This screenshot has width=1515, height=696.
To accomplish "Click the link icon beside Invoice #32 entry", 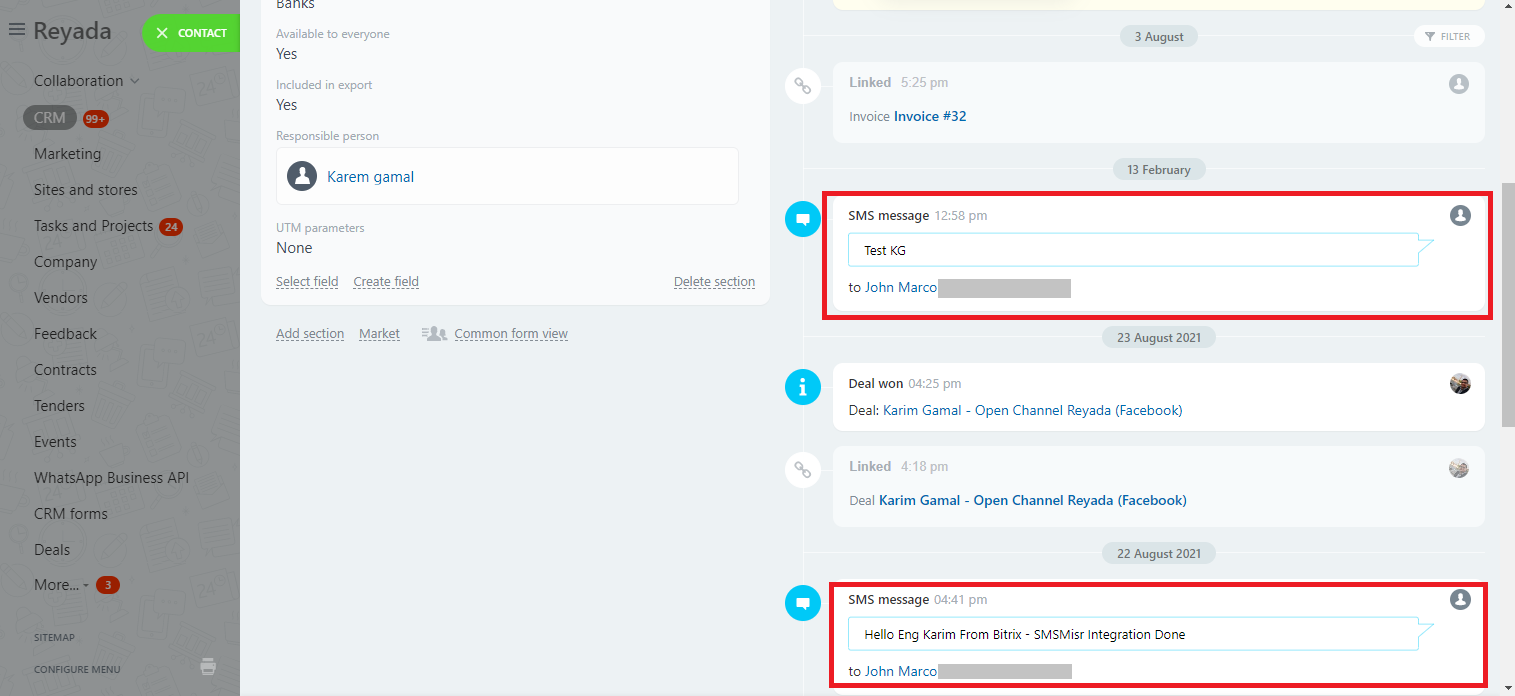I will pos(802,86).
